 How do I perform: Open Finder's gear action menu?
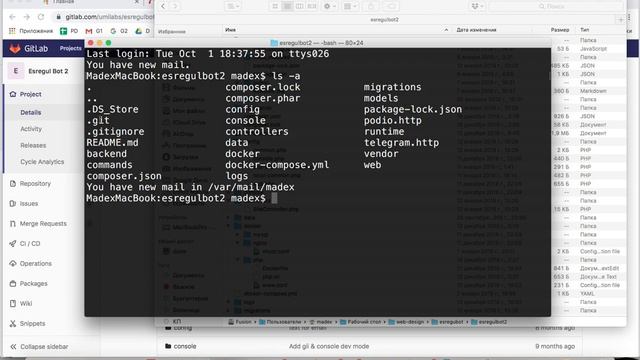click(x=330, y=6)
